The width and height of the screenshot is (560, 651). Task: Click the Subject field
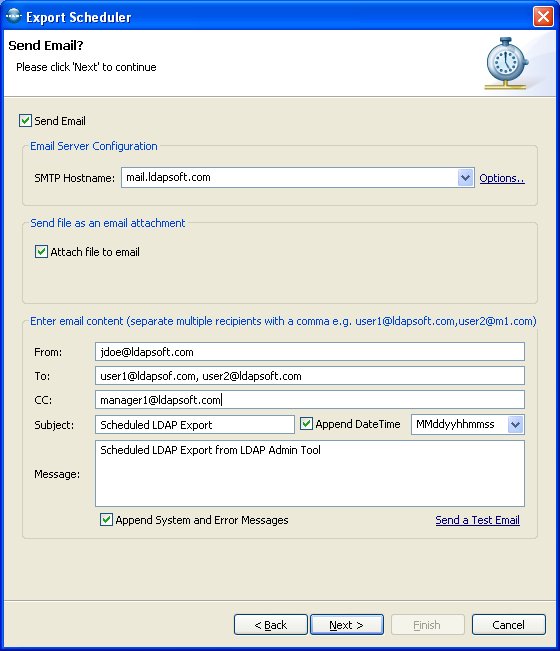(x=195, y=425)
